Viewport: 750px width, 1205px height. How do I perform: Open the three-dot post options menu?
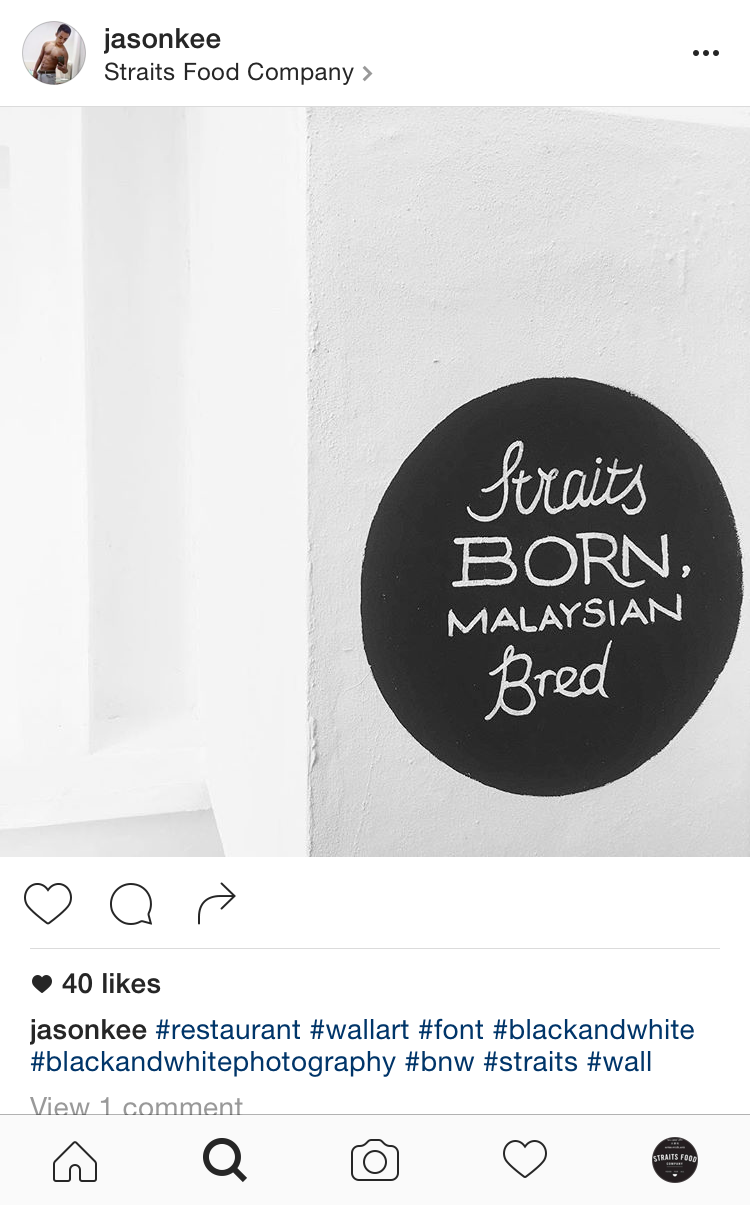tap(706, 53)
